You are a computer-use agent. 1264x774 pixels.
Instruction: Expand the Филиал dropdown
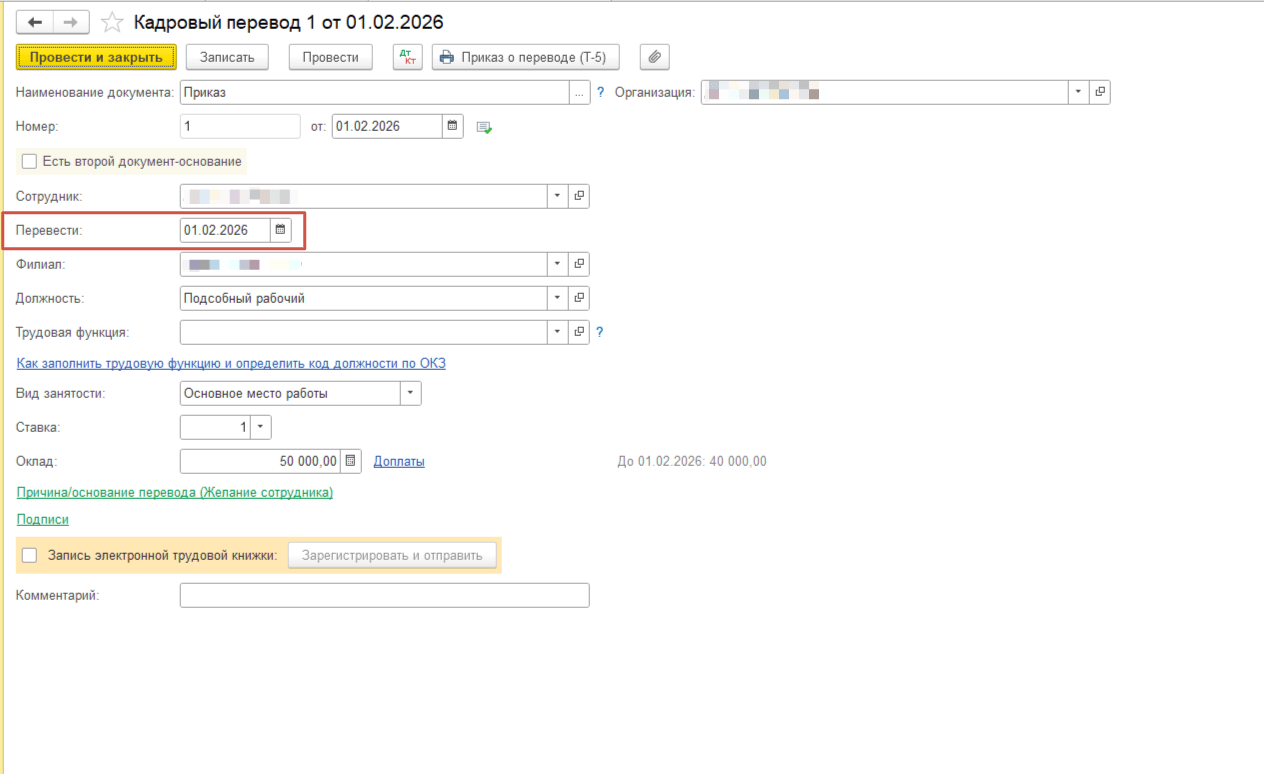coord(558,264)
